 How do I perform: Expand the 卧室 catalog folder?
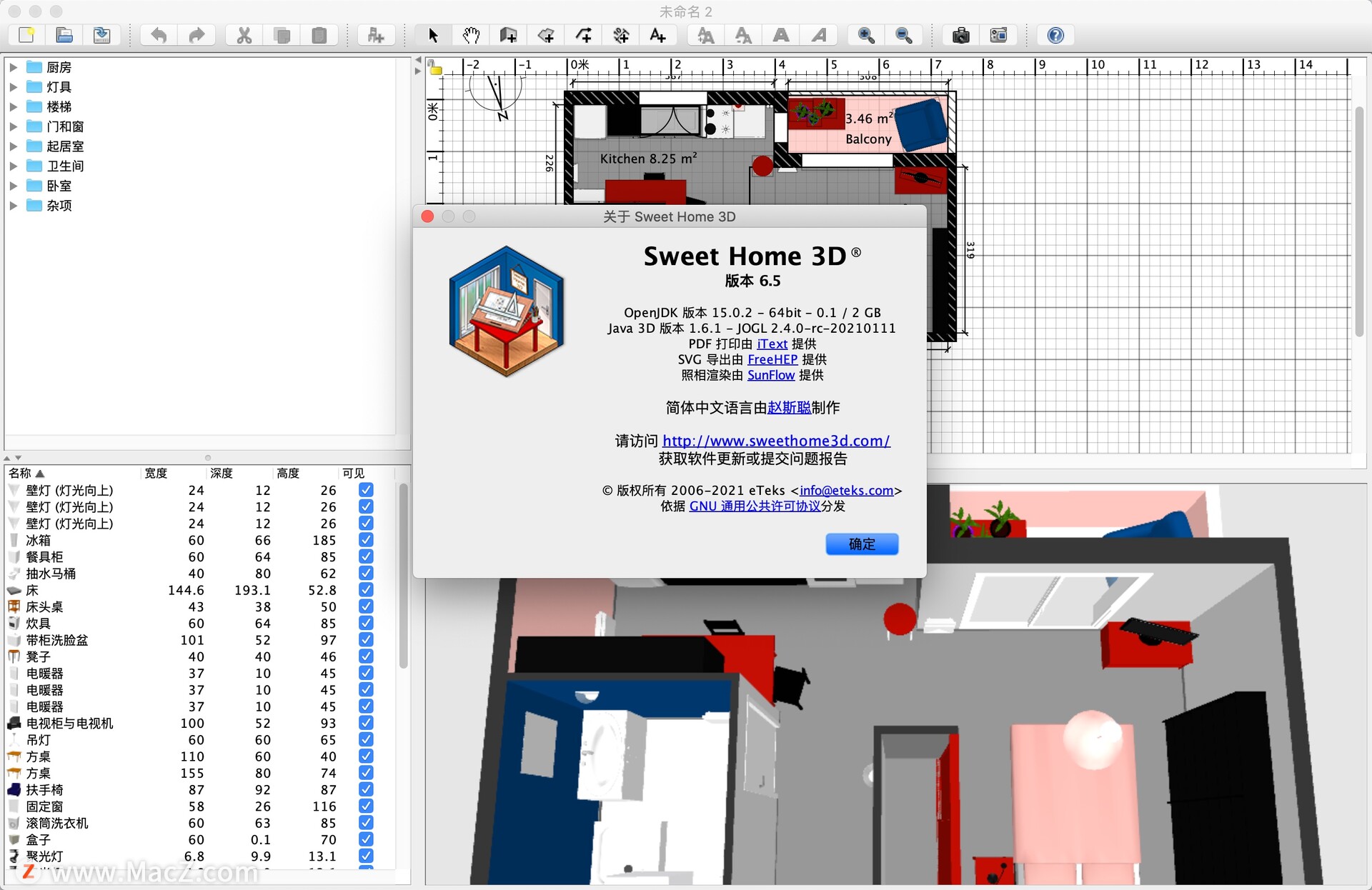(x=13, y=186)
